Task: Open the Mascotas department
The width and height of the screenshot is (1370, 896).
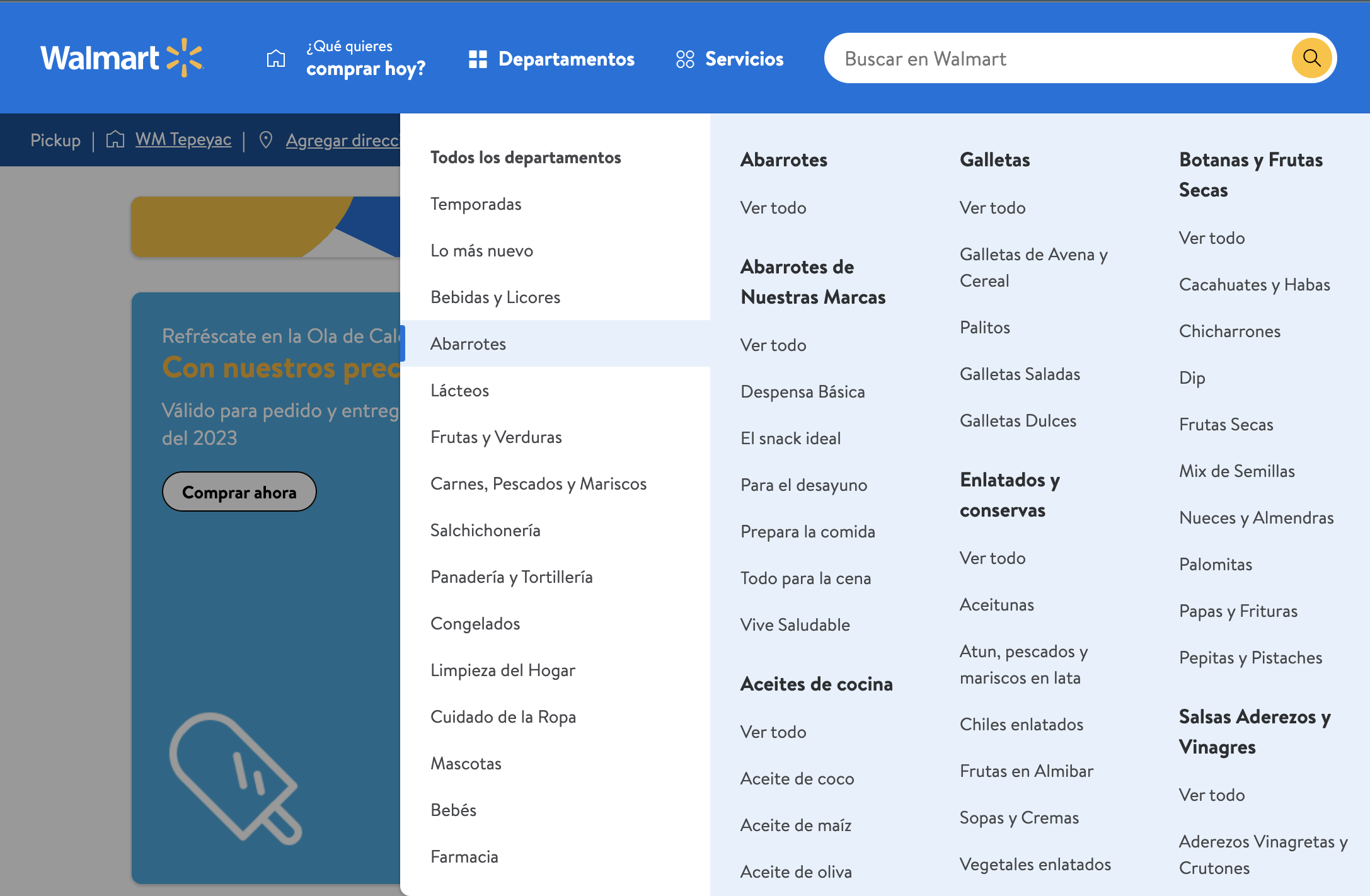Action: click(x=466, y=764)
